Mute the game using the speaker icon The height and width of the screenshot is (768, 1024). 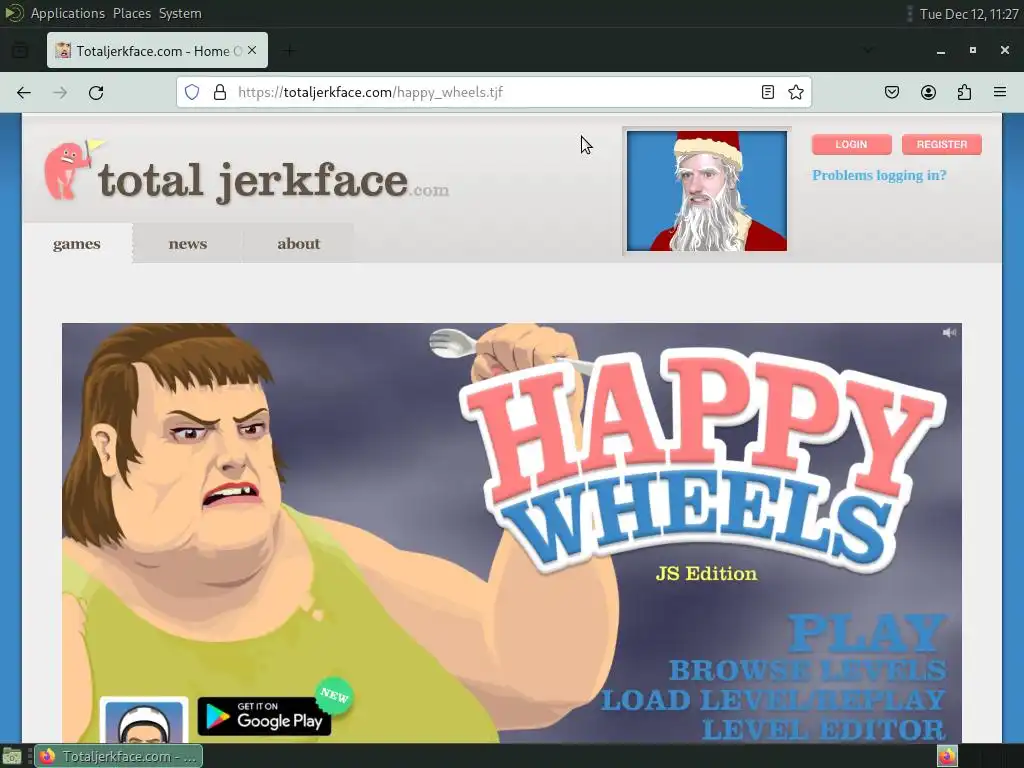click(x=949, y=332)
